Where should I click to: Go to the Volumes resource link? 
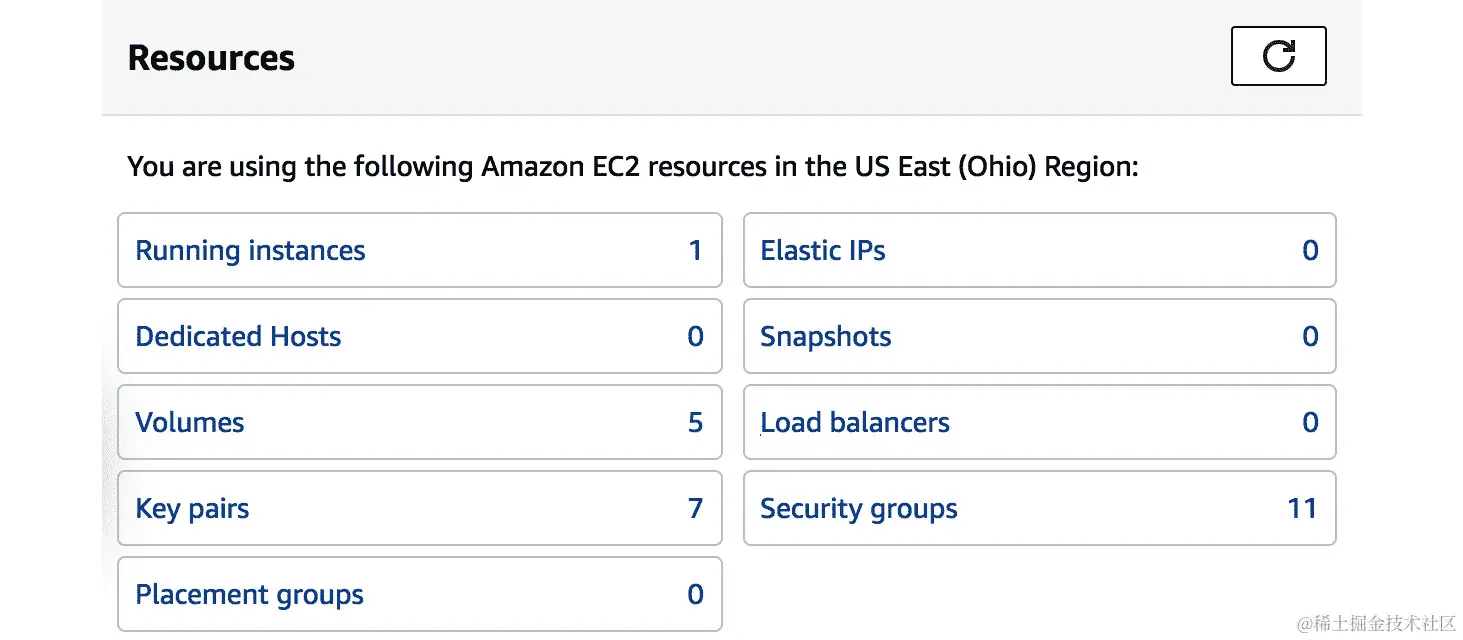point(190,422)
